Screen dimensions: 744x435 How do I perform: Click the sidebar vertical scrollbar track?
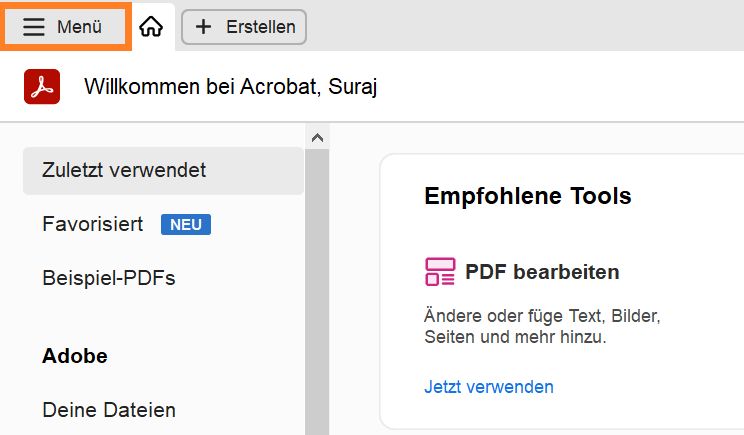point(317,300)
